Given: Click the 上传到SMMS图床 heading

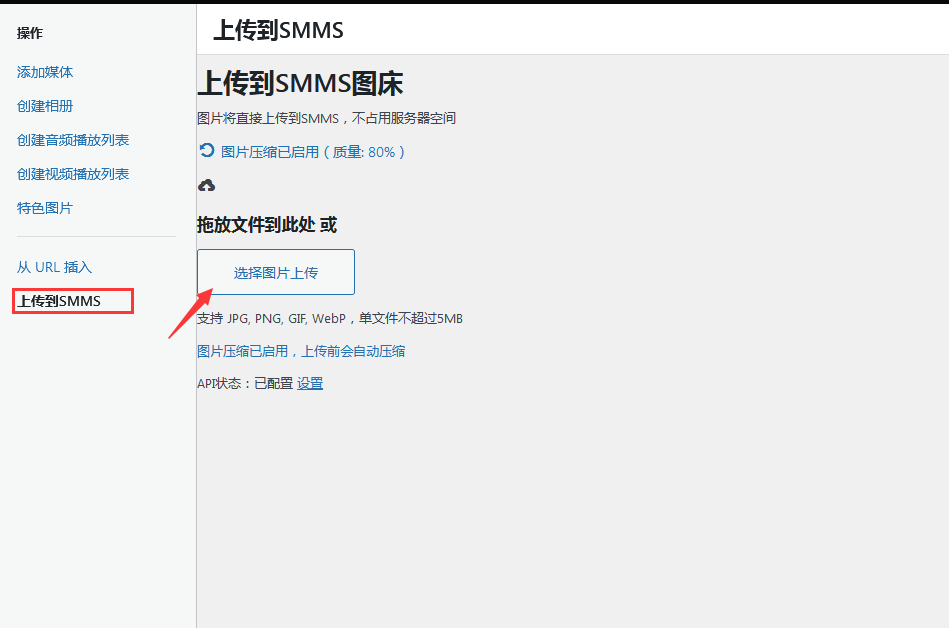Looking at the screenshot, I should point(300,83).
